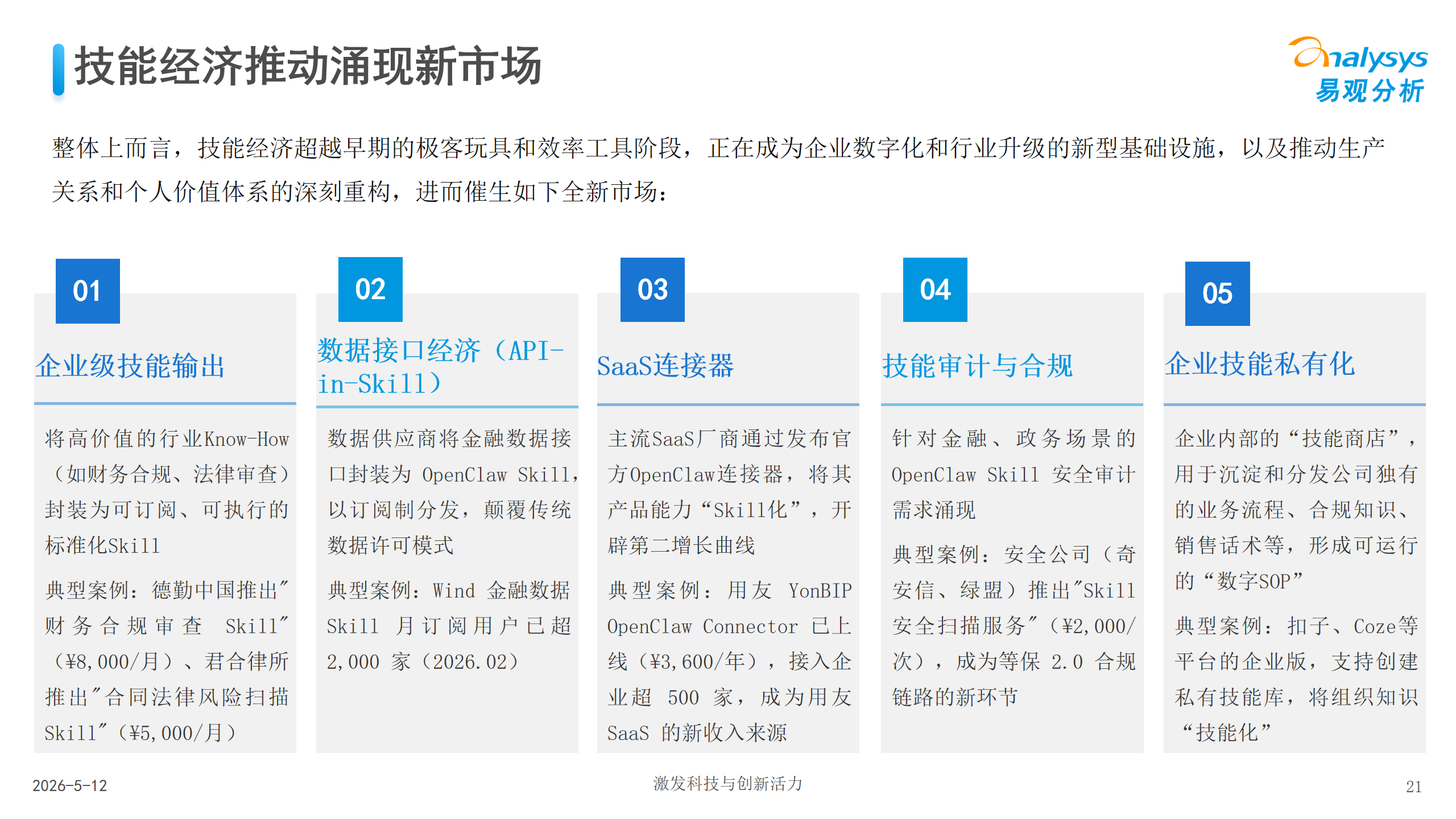The width and height of the screenshot is (1456, 819).
Task: Click the 企业技能私有化 heading
Action: 1260,364
